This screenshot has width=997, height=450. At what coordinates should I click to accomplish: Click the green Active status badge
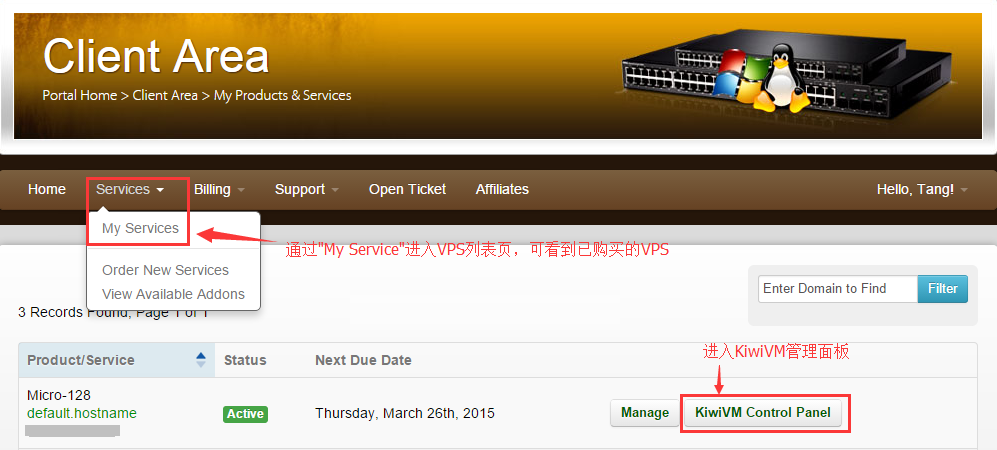[245, 414]
